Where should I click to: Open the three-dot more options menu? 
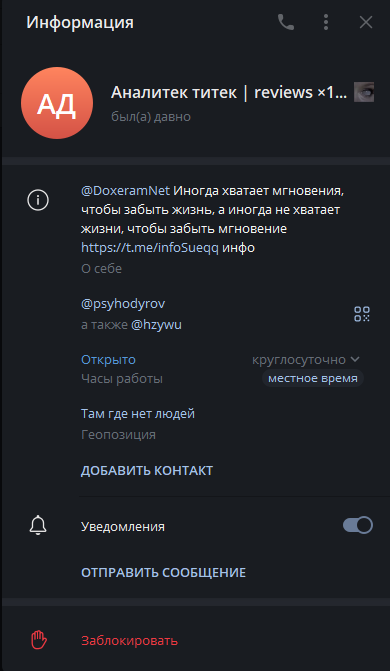pos(326,22)
